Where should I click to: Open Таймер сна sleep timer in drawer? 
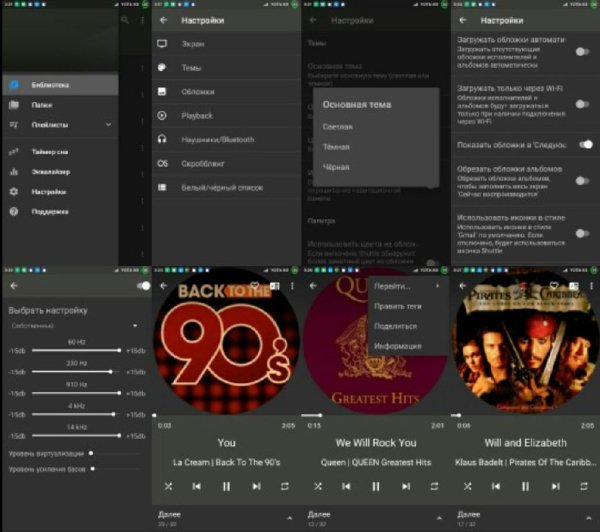[60, 152]
